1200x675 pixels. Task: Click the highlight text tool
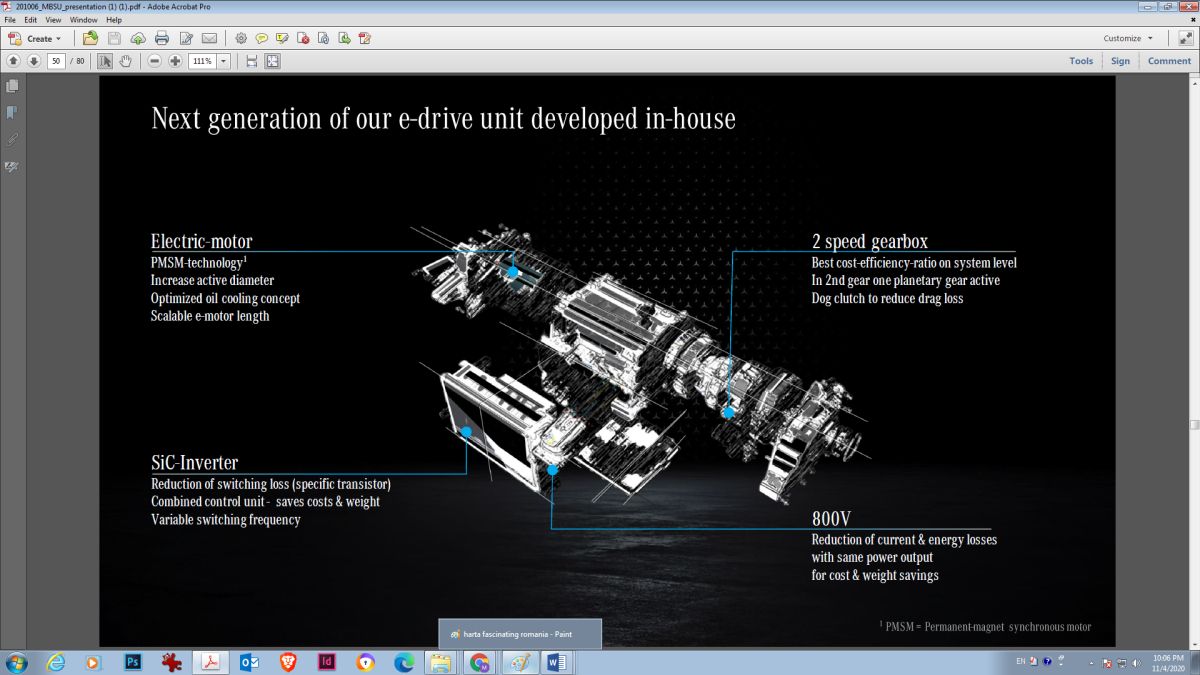click(282, 38)
